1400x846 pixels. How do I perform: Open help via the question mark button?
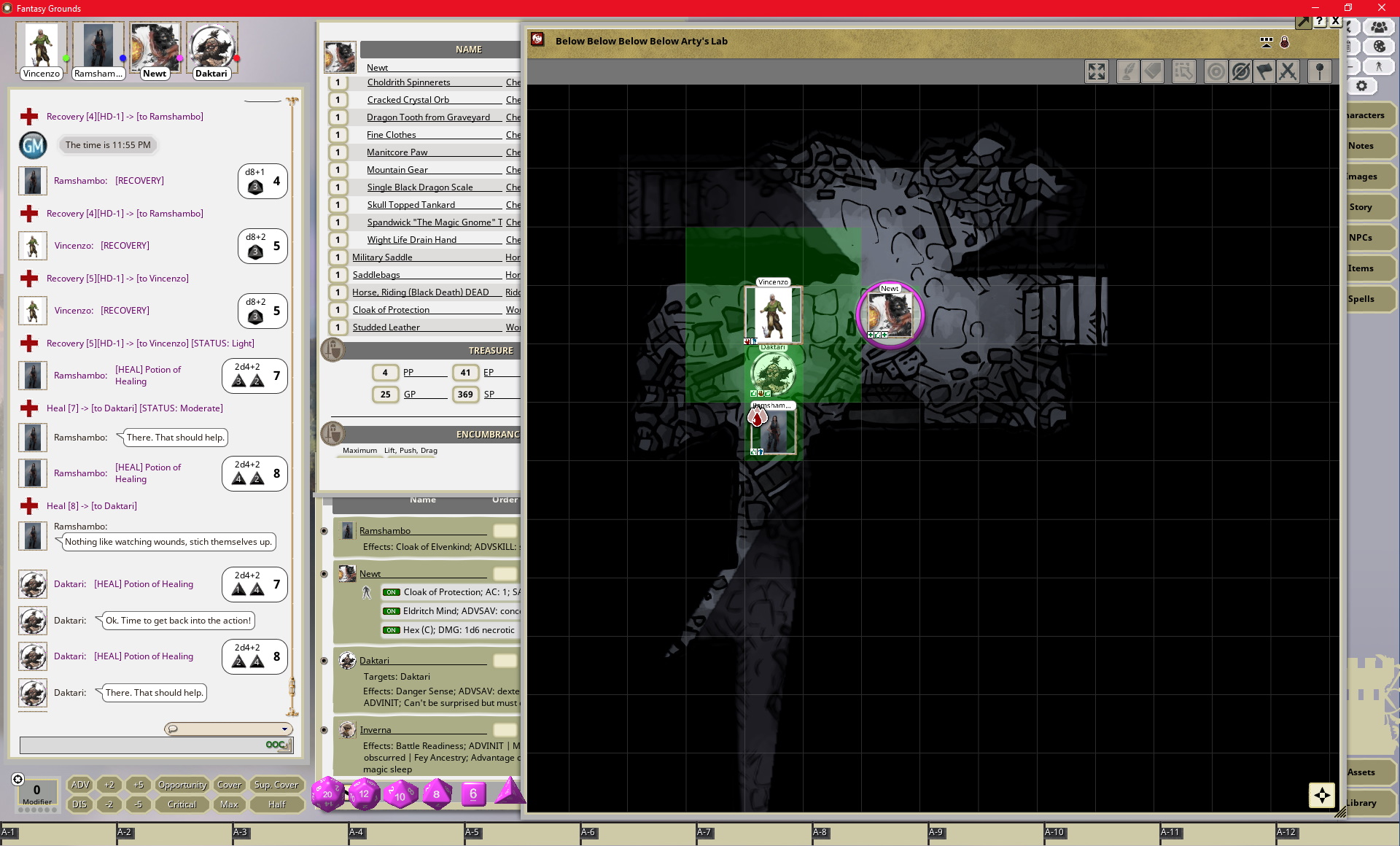click(1320, 21)
